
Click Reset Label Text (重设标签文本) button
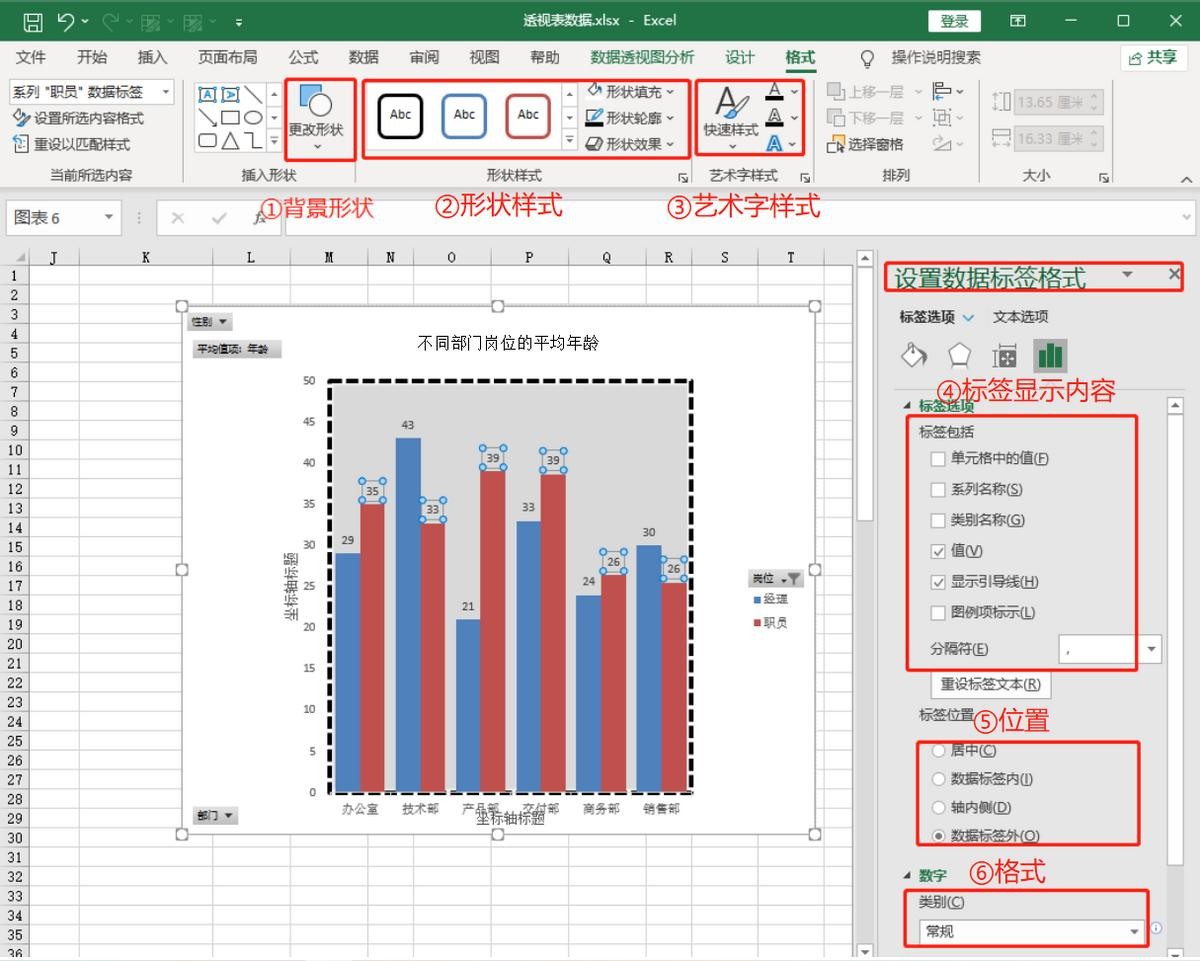tap(990, 685)
